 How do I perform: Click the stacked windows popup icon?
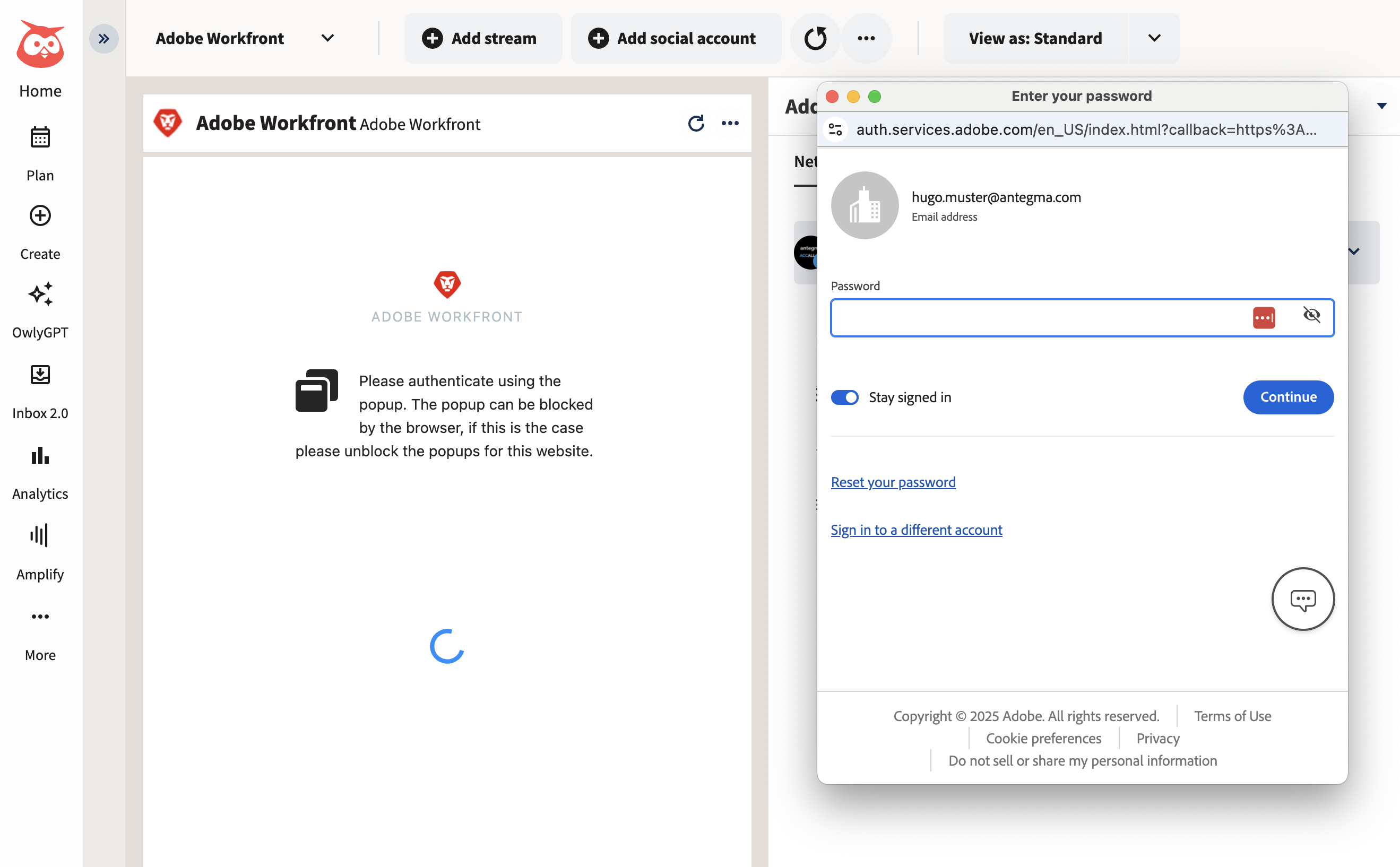tap(317, 390)
